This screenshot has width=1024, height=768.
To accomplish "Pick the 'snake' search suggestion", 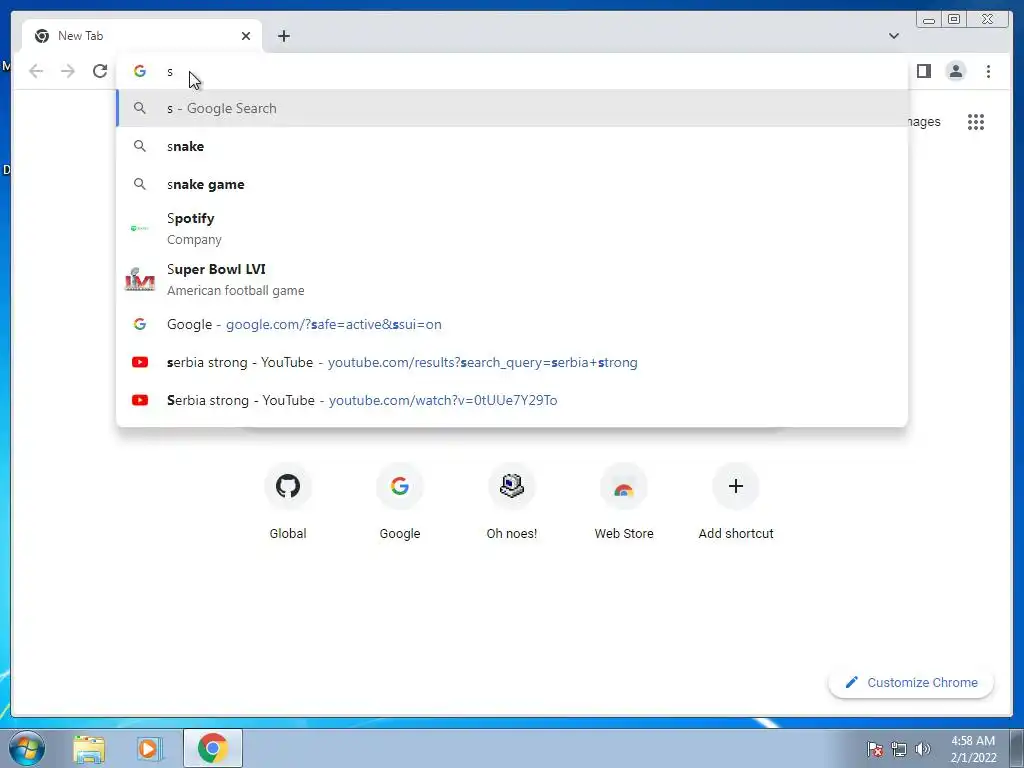I will pyautogui.click(x=512, y=146).
